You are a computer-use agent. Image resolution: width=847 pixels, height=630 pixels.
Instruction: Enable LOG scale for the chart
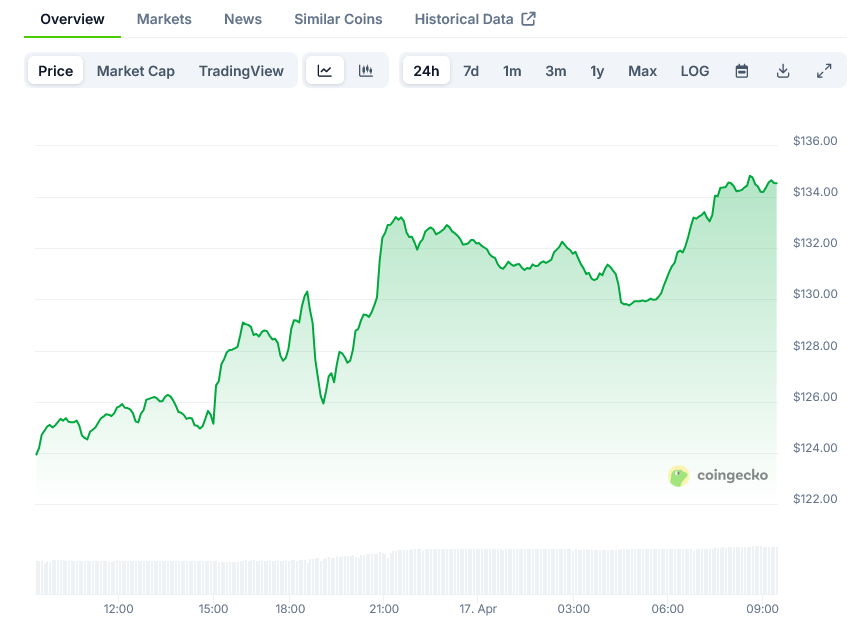(x=694, y=71)
